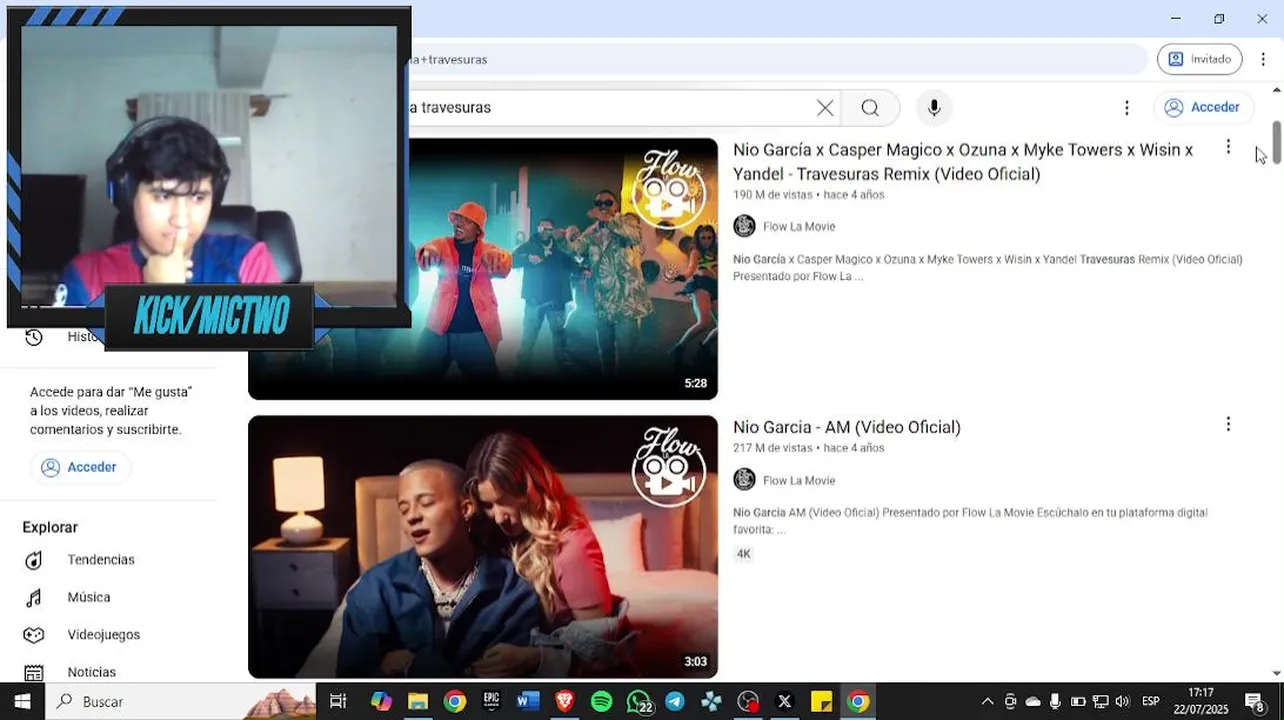Open the Nio Garcia - AM title
The height and width of the screenshot is (720, 1284).
[847, 427]
